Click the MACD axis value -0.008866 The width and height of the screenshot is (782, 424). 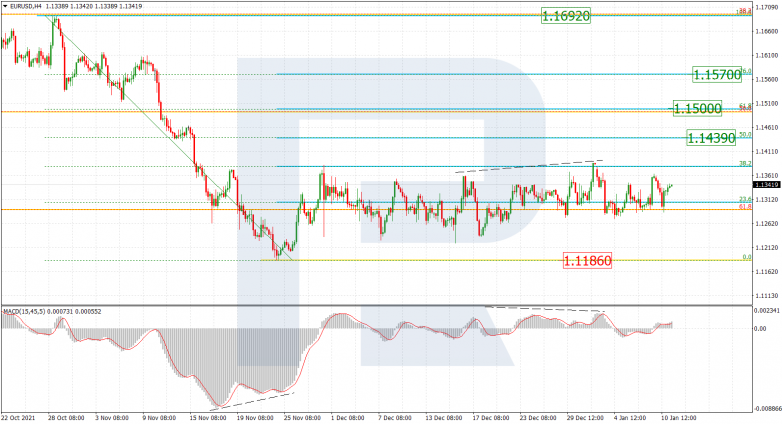point(768,409)
